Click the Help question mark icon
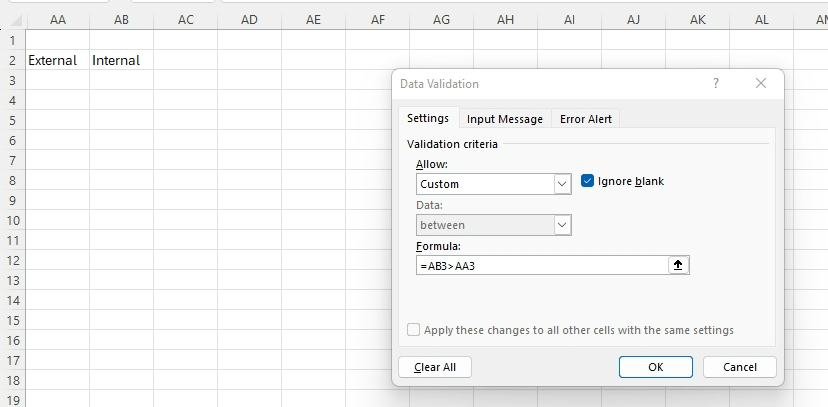Image resolution: width=828 pixels, height=407 pixels. (716, 84)
